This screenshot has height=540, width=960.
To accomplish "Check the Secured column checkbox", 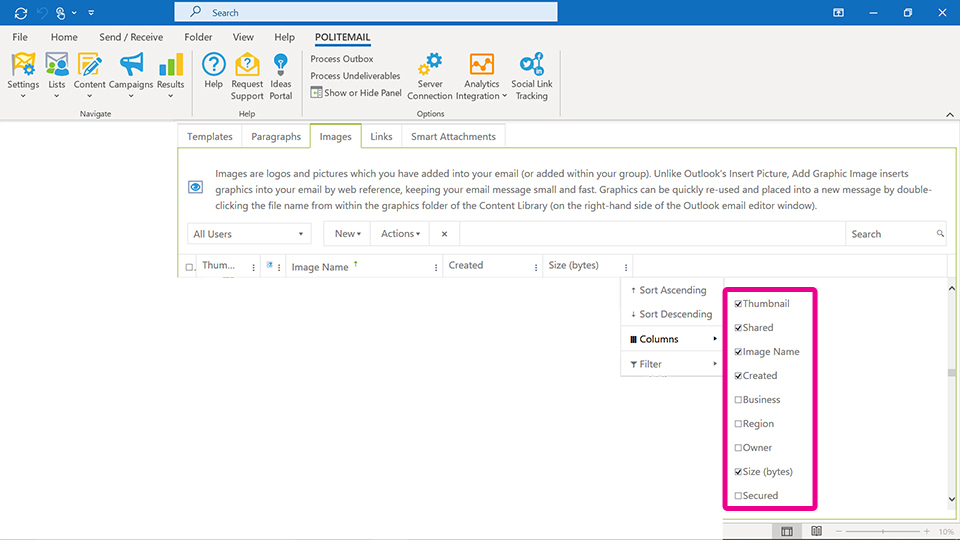I will [x=738, y=496].
